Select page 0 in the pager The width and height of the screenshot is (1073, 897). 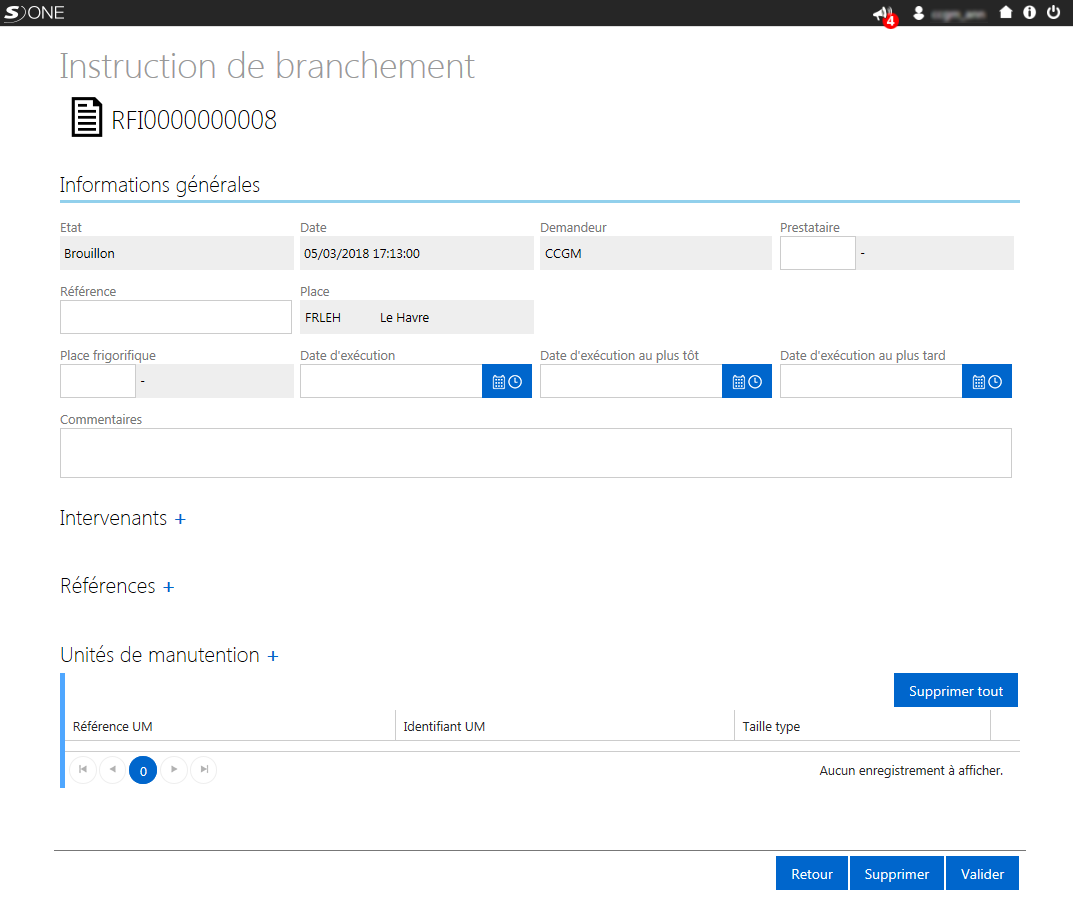pyautogui.click(x=143, y=770)
